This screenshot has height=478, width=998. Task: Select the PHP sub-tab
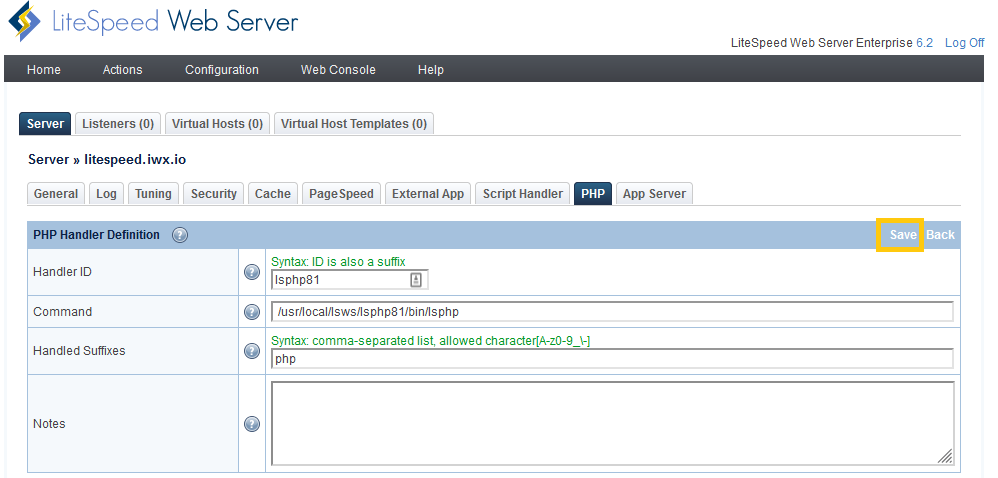pyautogui.click(x=593, y=193)
